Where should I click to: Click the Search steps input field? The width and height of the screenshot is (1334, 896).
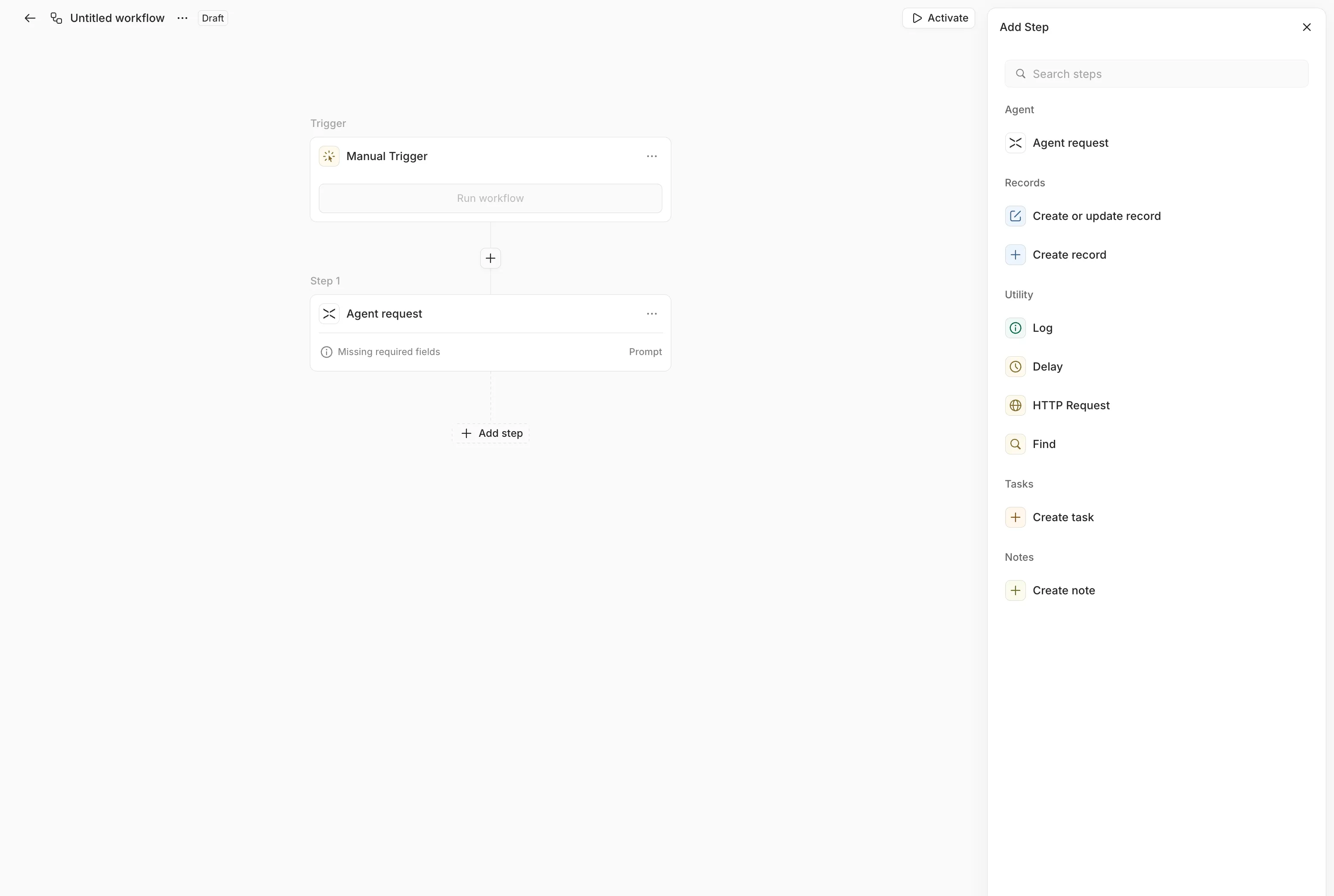pos(1155,74)
